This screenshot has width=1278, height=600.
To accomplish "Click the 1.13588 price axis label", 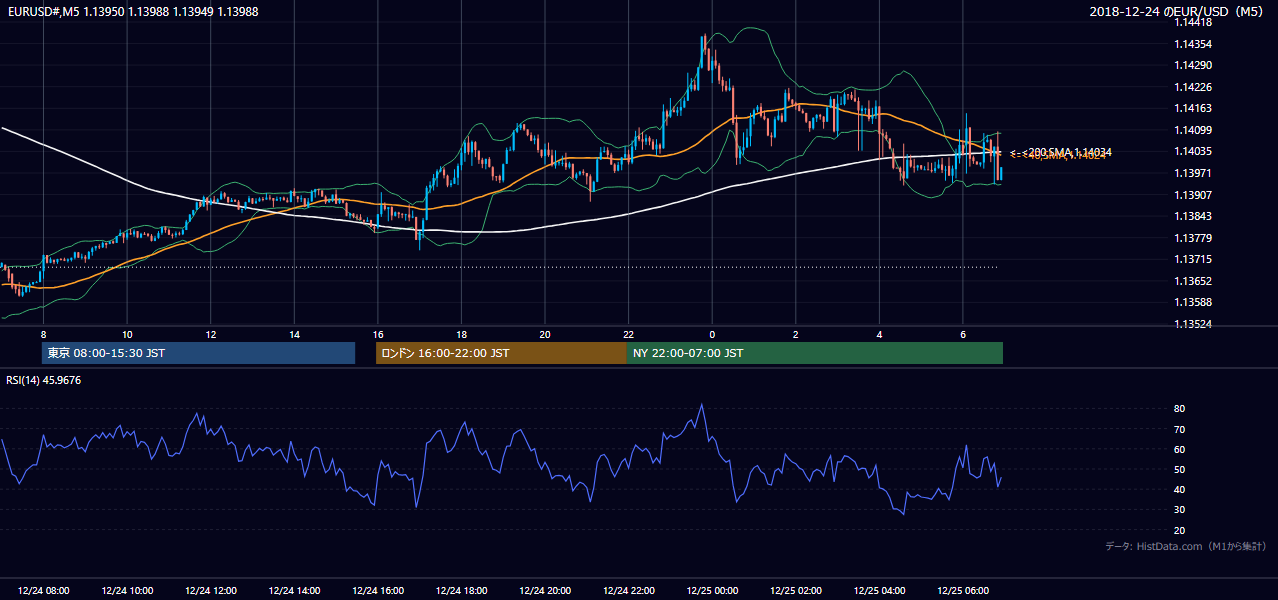I will pyautogui.click(x=1192, y=302).
